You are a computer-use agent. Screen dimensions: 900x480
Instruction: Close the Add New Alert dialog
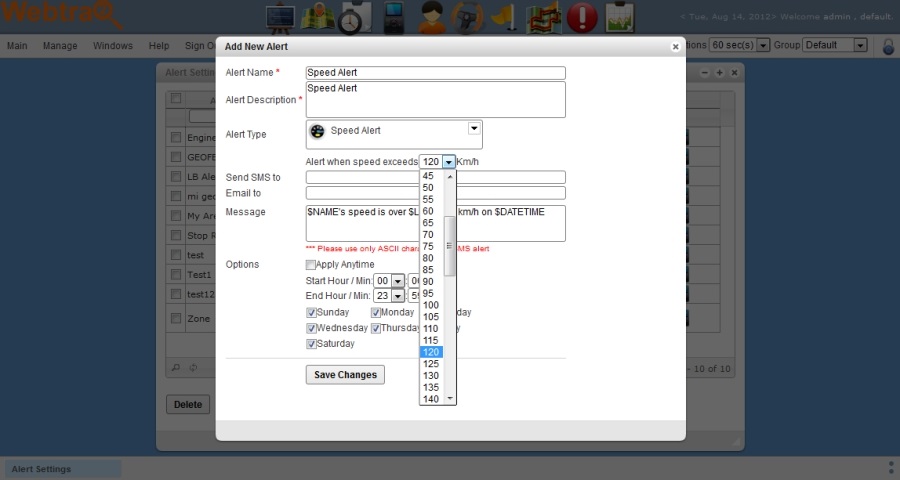[x=675, y=46]
